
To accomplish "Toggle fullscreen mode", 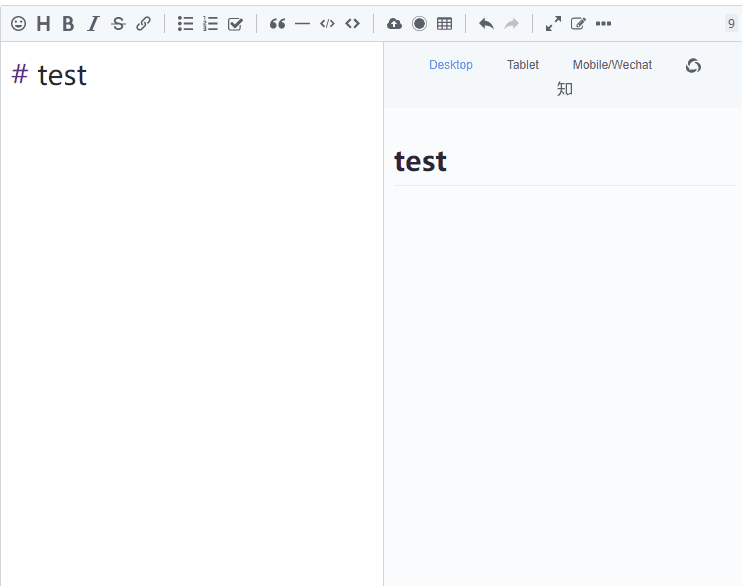I will [553, 24].
